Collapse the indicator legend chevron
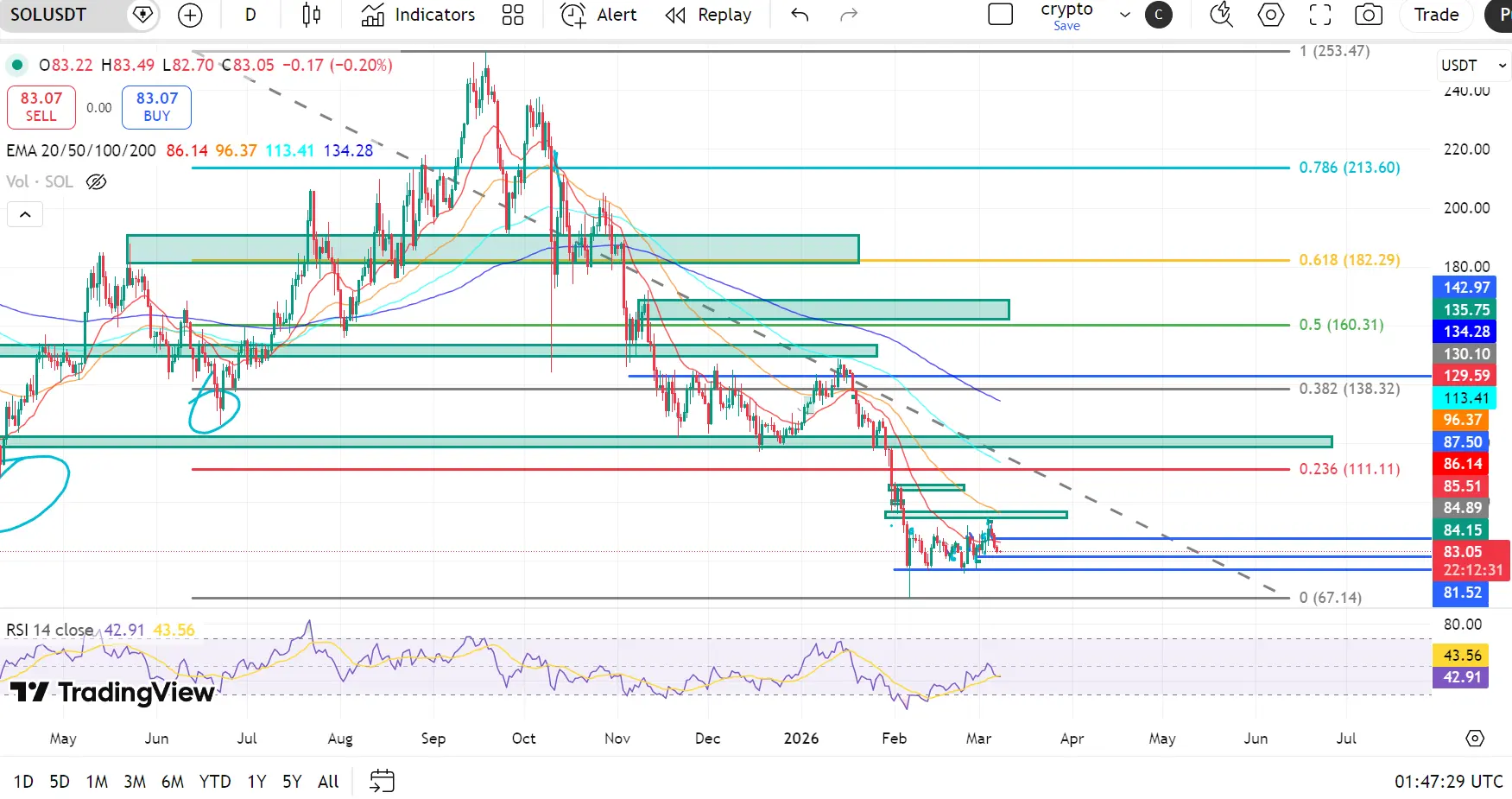 coord(25,214)
